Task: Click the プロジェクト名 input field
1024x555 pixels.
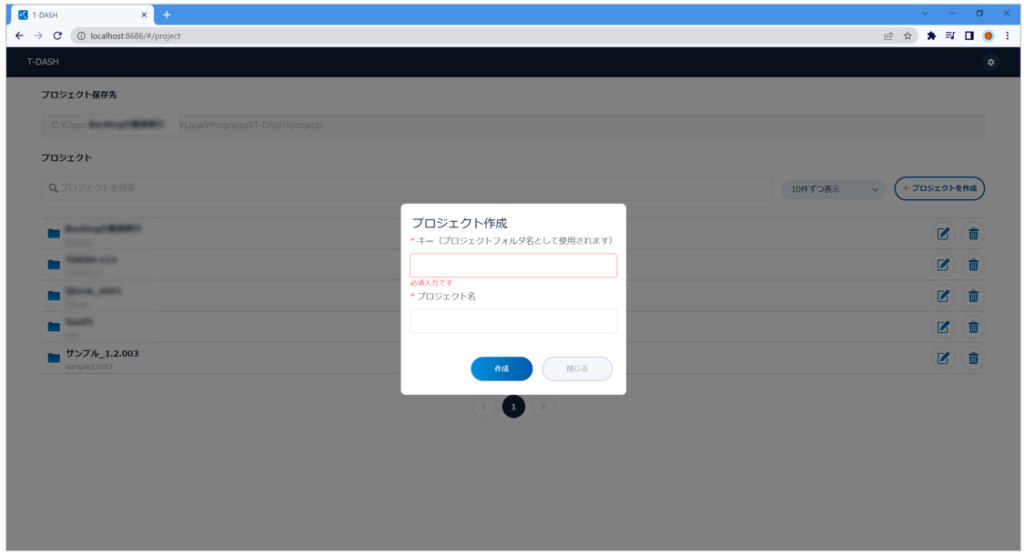Action: (x=513, y=321)
